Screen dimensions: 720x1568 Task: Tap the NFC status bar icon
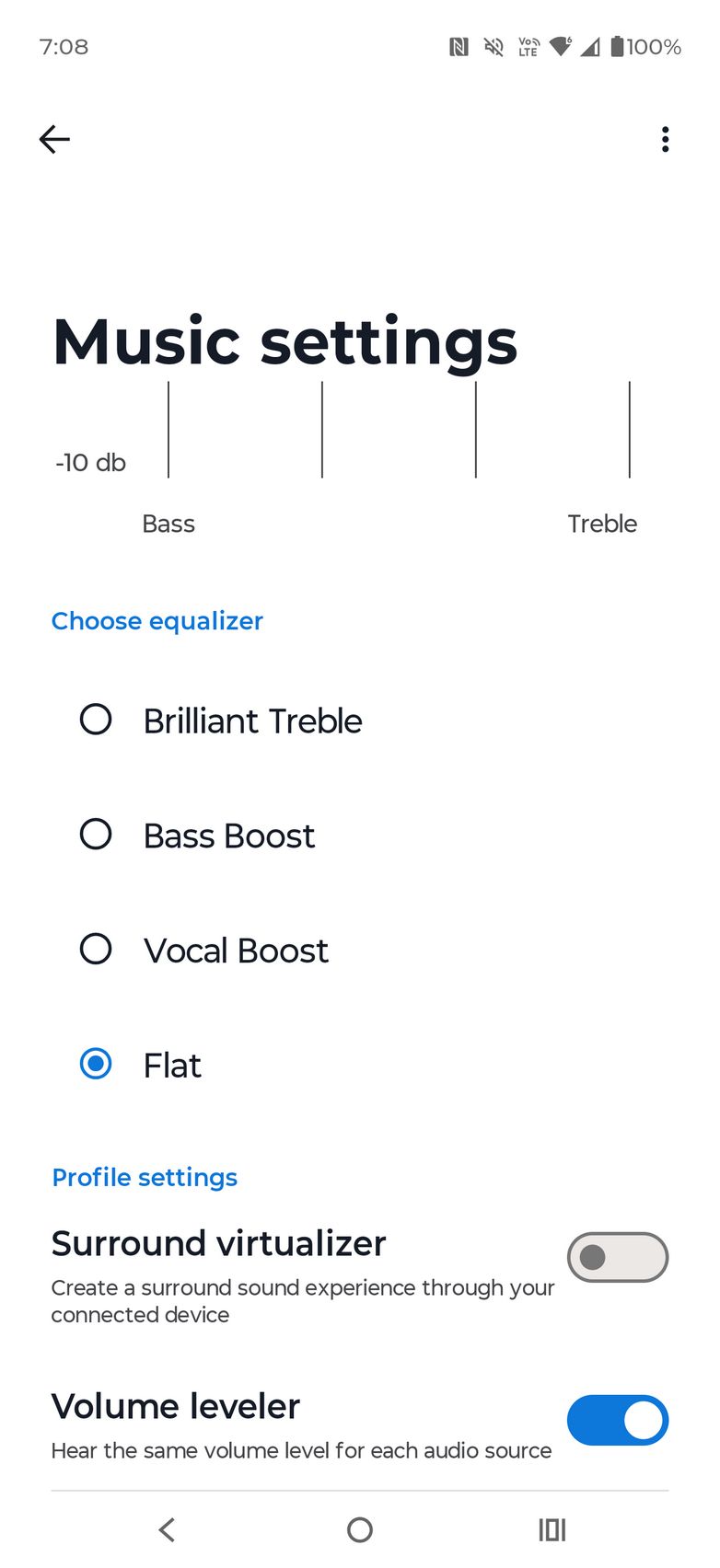point(459,47)
